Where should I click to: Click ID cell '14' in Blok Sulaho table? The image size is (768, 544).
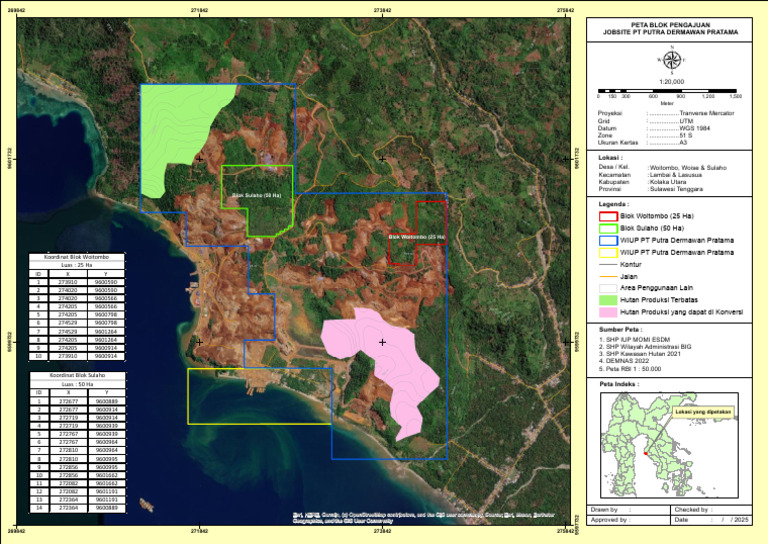coord(39,508)
